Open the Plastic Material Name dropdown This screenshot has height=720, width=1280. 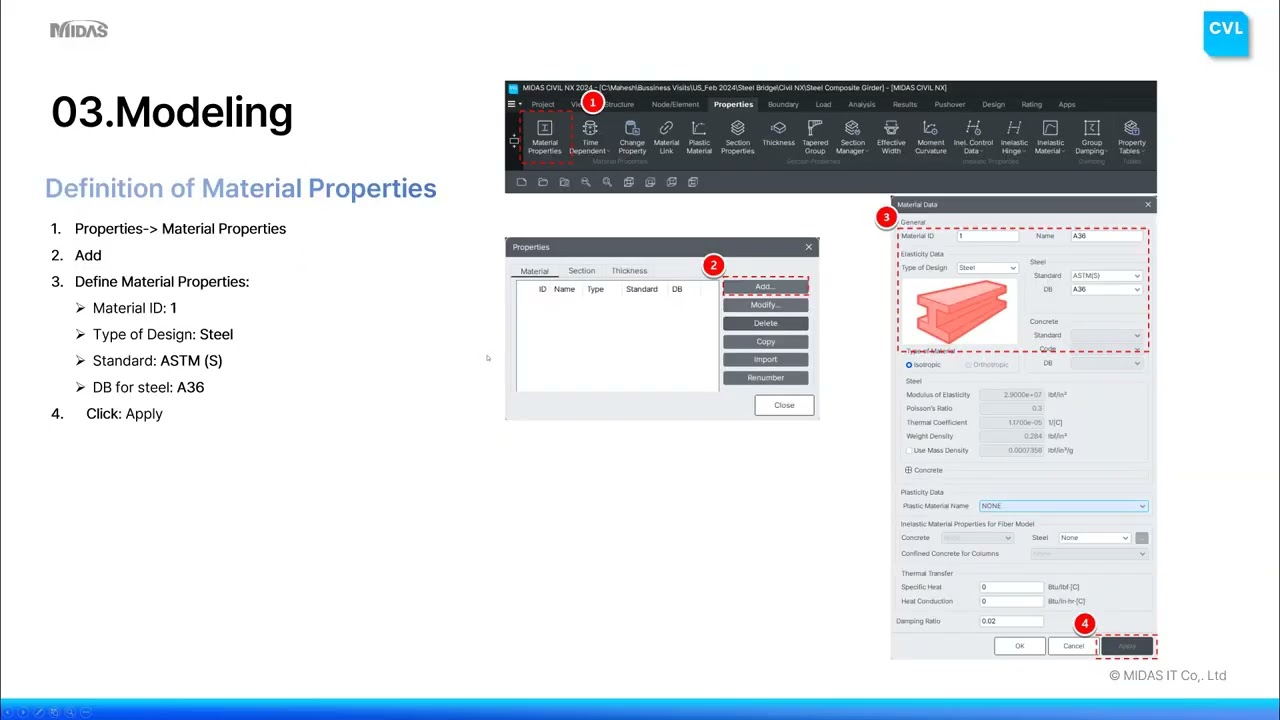1063,506
